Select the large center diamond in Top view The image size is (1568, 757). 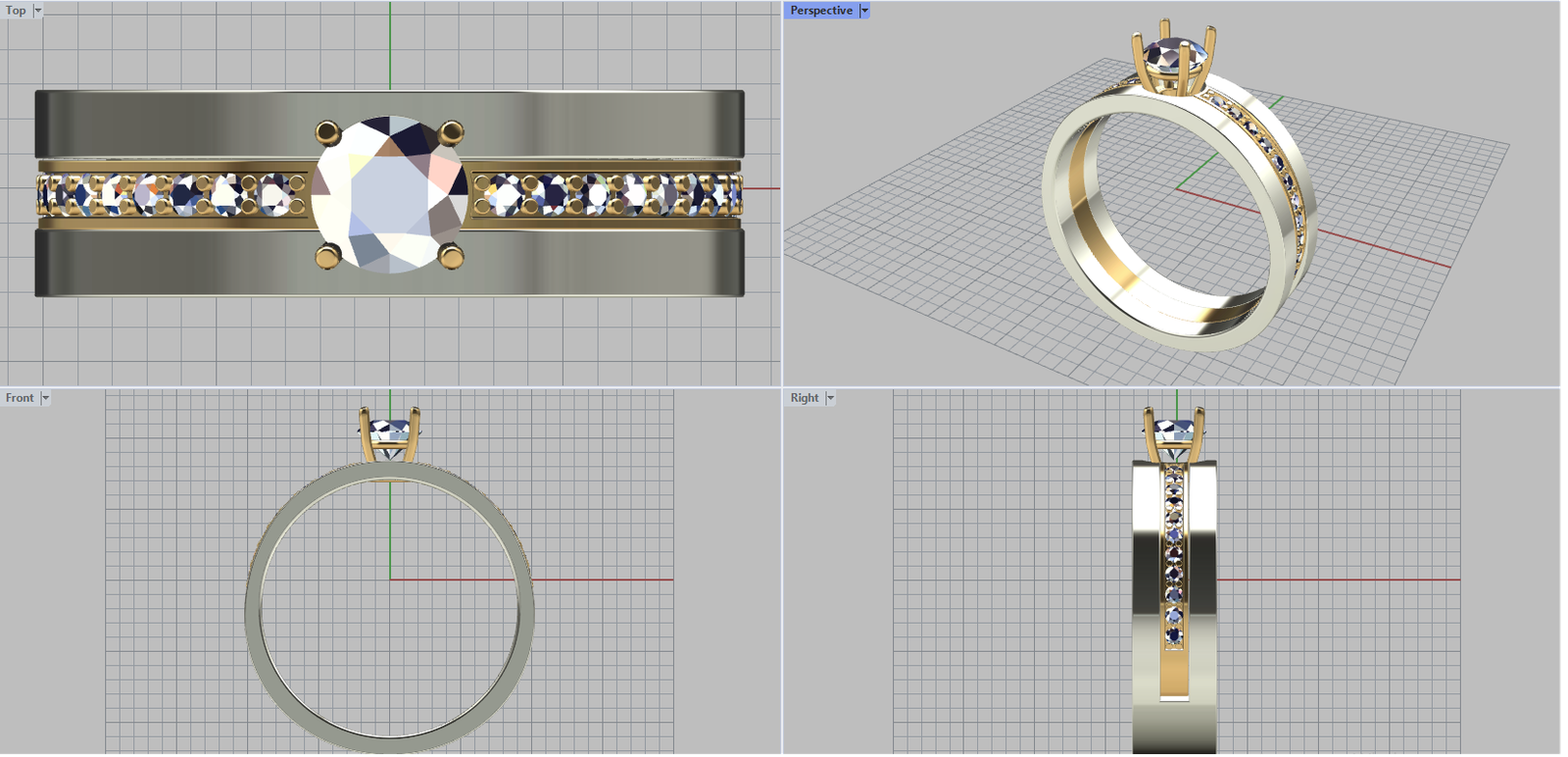pyautogui.click(x=390, y=194)
